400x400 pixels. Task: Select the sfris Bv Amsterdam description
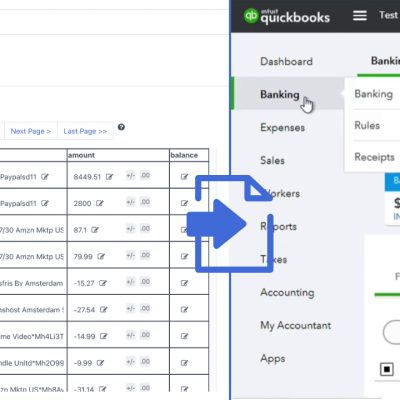click(x=31, y=283)
